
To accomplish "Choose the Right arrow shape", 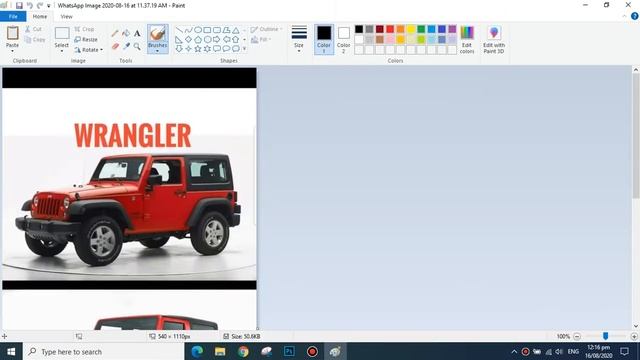I will 217,40.
